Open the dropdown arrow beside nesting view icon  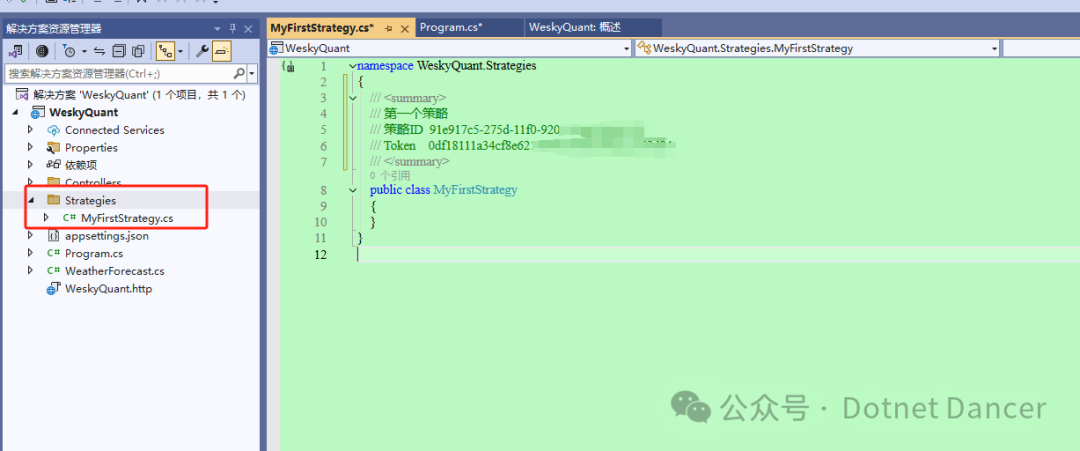tap(180, 51)
